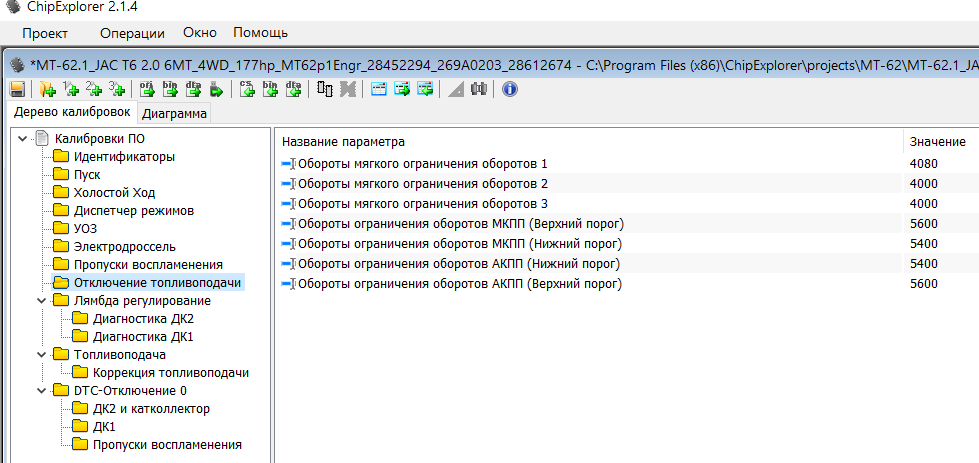Click the 'cs' import toolbar icon

point(248,90)
